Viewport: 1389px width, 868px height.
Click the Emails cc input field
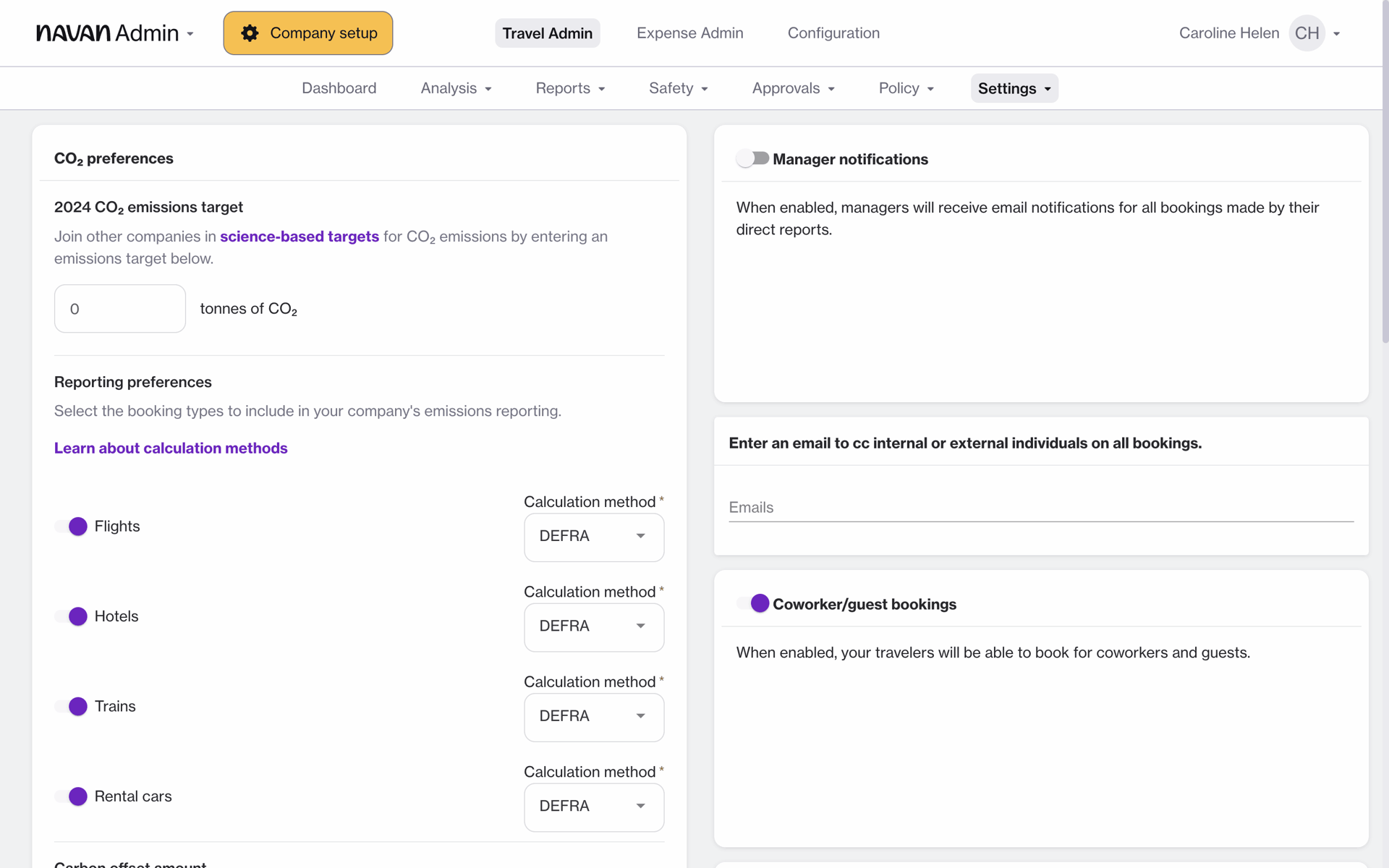(x=1041, y=508)
